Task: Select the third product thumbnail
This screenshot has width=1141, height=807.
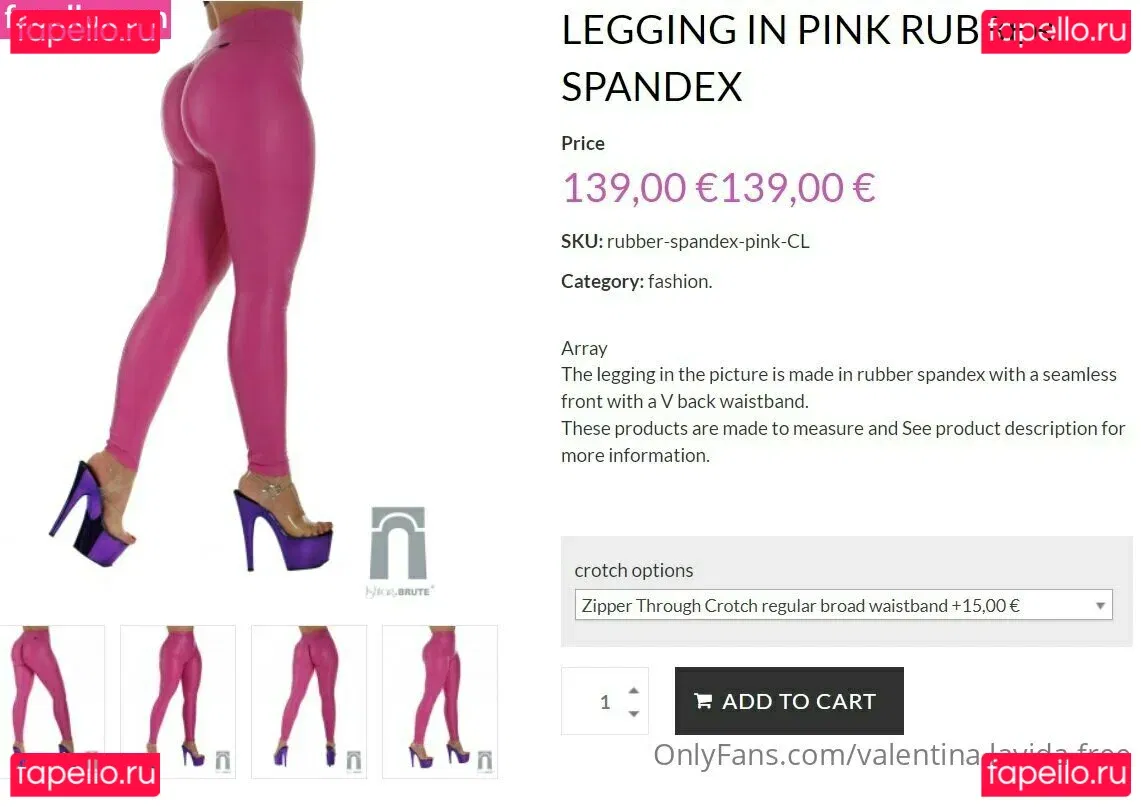Action: pos(309,701)
